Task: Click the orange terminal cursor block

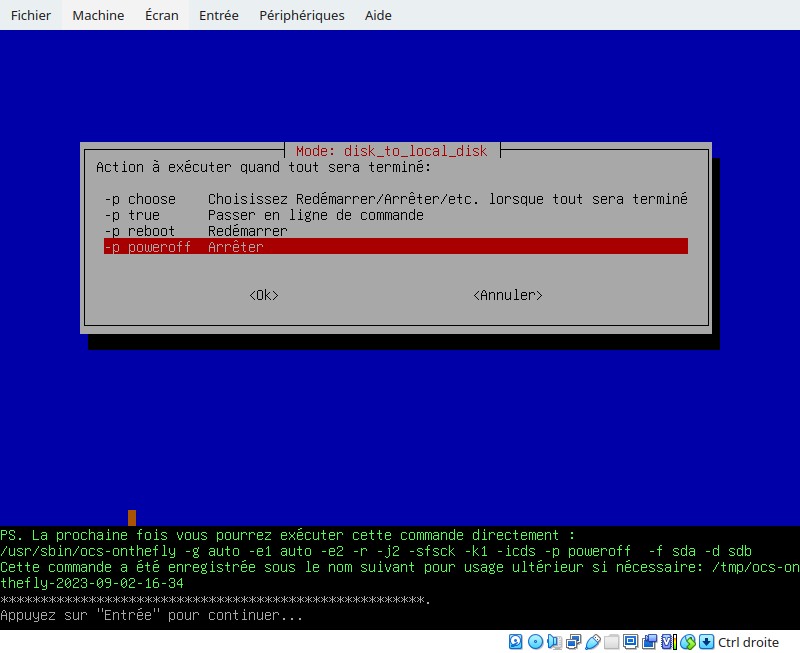Action: pos(132,517)
